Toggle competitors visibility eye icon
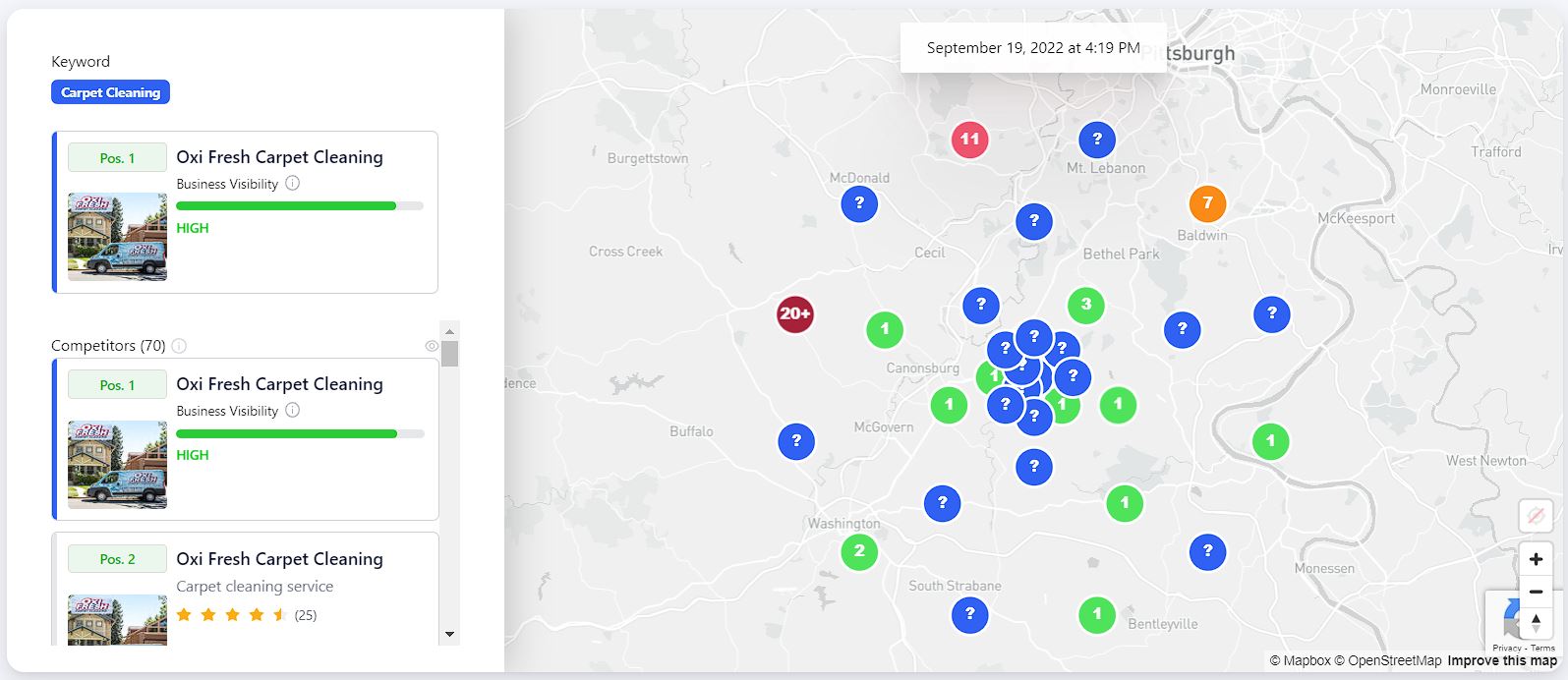The height and width of the screenshot is (680, 1568). click(432, 346)
